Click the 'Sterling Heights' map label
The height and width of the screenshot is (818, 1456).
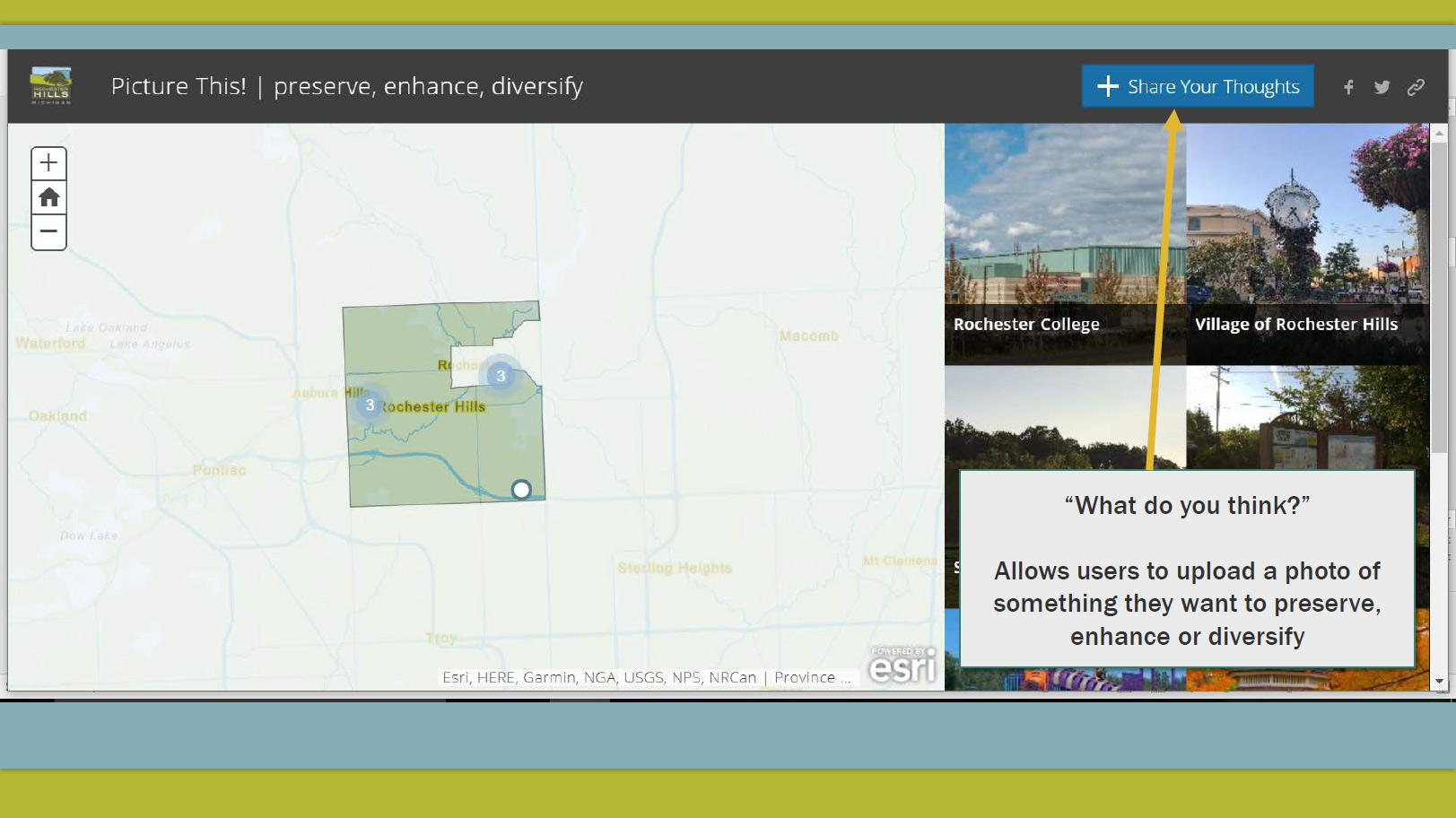[675, 568]
